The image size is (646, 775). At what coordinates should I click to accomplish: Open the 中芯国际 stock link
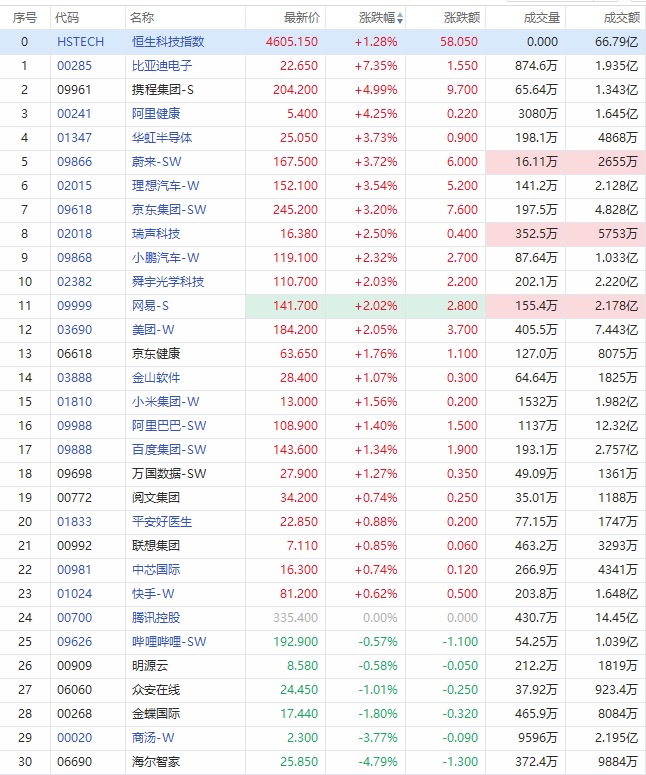point(156,569)
